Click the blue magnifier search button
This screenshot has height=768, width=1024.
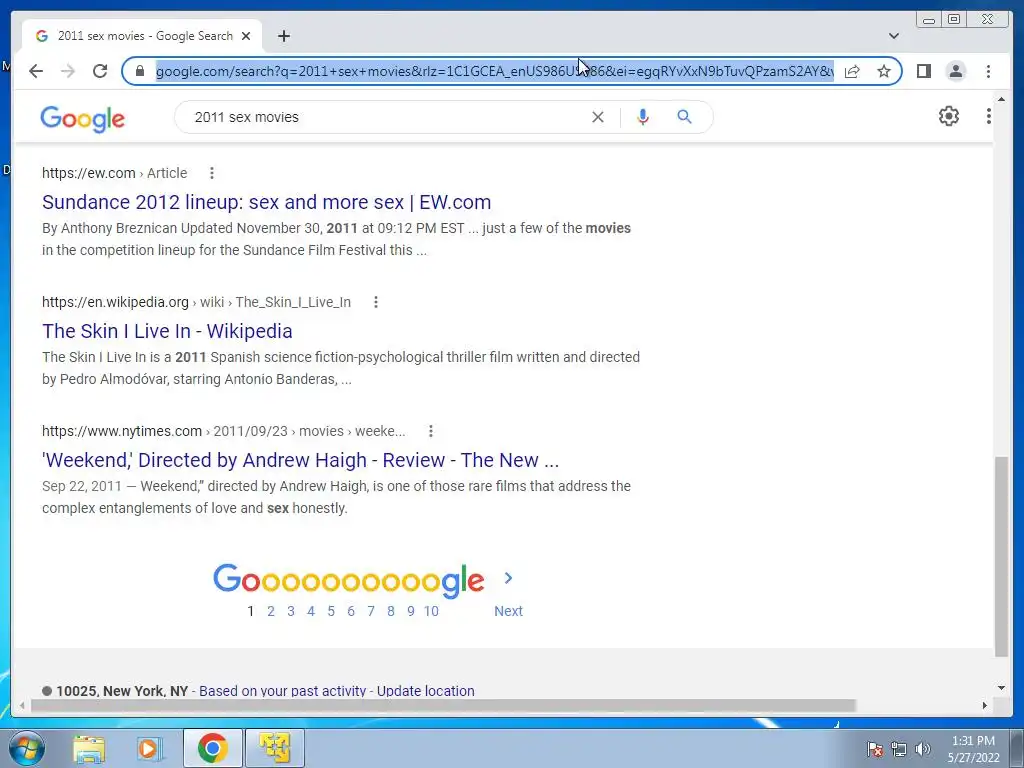pos(684,117)
